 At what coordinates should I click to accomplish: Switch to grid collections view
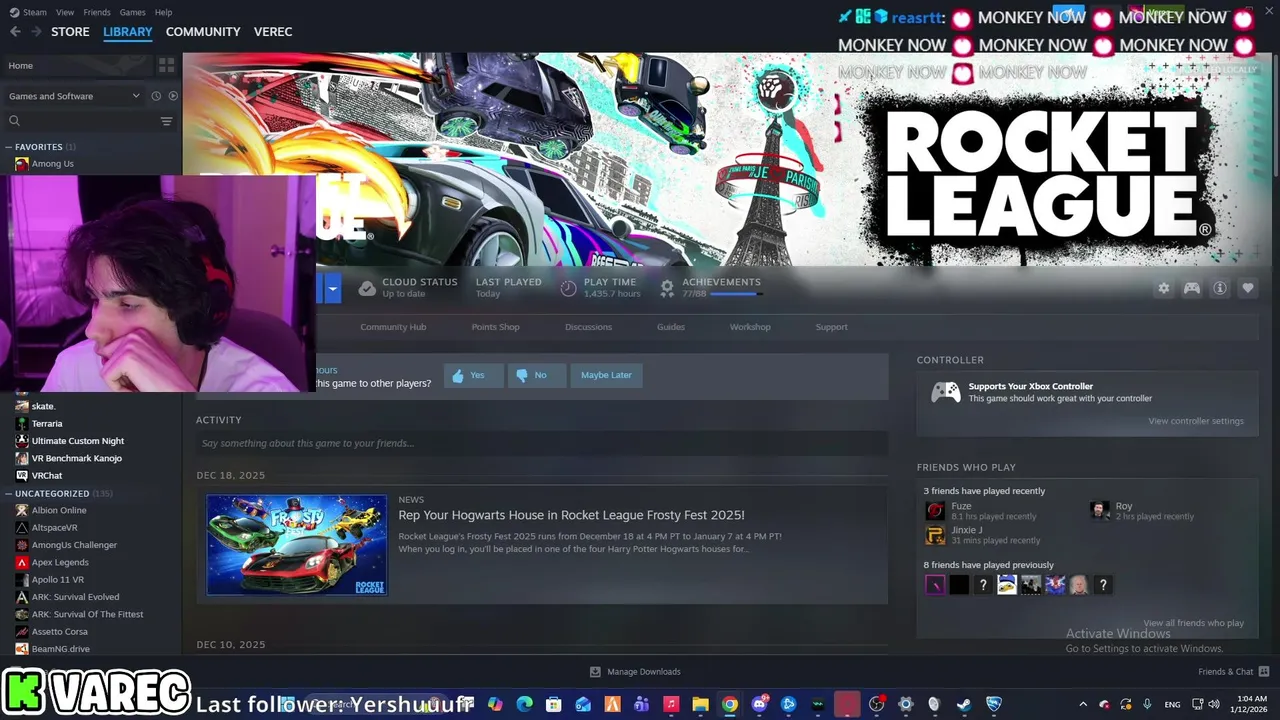pyautogui.click(x=166, y=65)
